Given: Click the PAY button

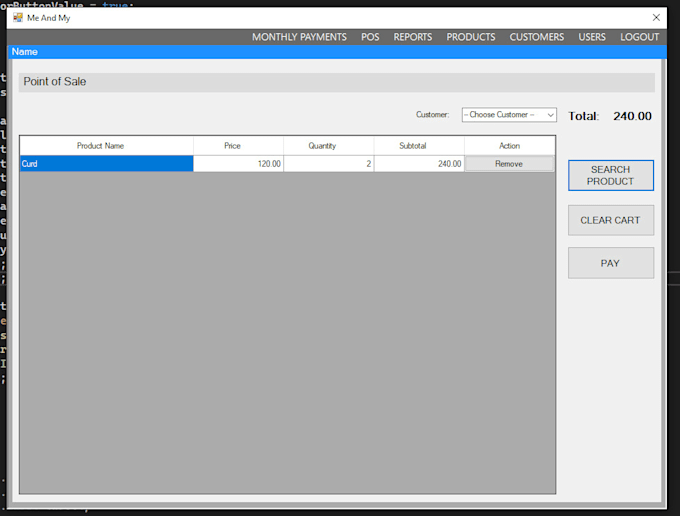Looking at the screenshot, I should point(611,263).
